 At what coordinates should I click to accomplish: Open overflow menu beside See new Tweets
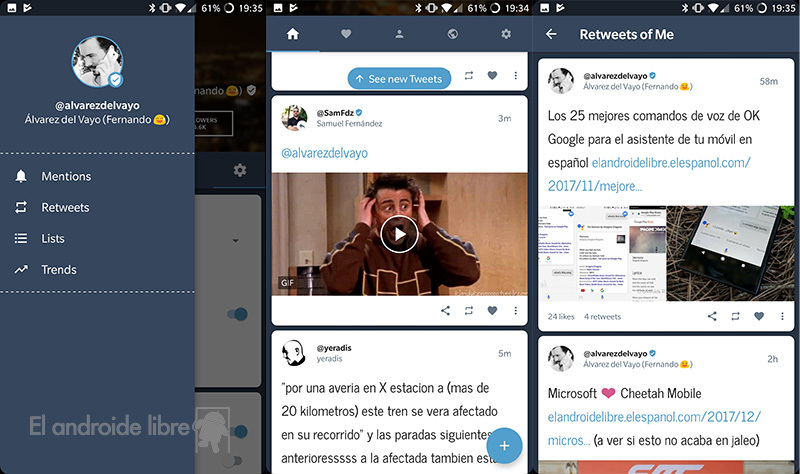point(515,76)
